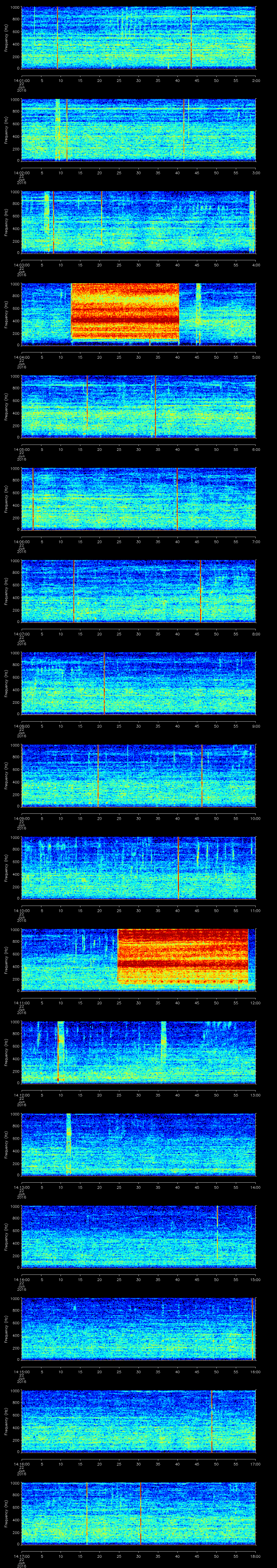Click the spectrogram panel starting at 14:09:00
The image size is (277, 1568).
click(139, 775)
